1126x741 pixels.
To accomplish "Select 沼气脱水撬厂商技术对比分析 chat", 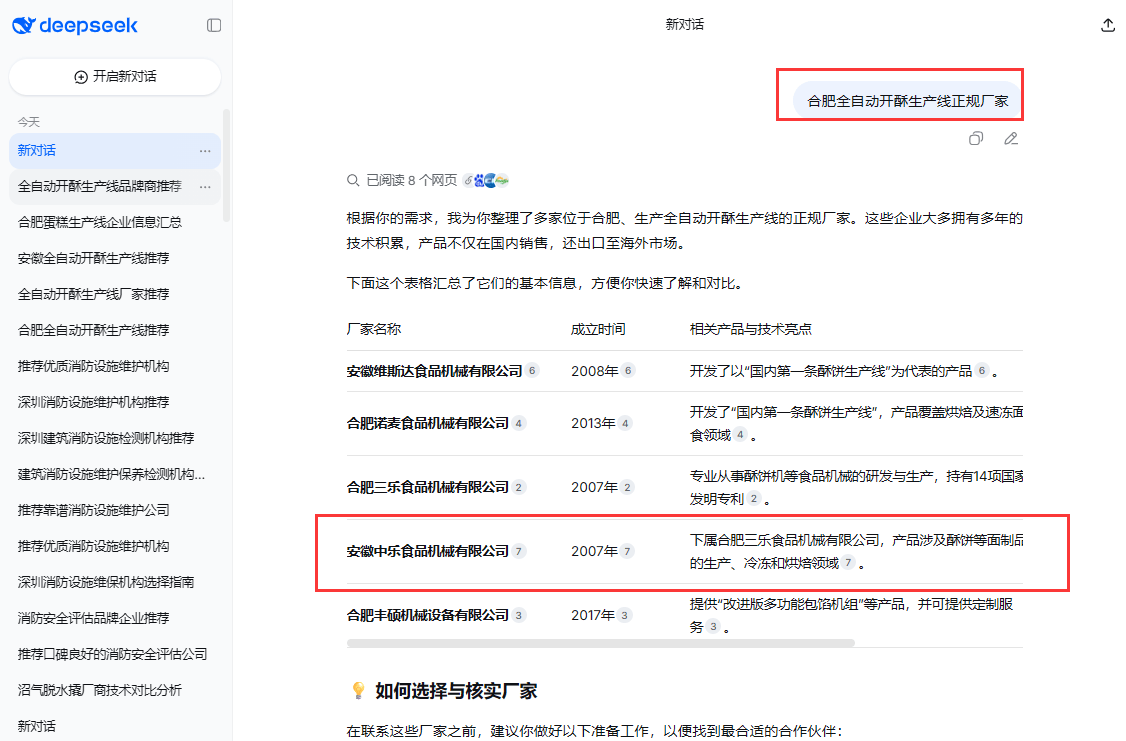I will [x=100, y=690].
